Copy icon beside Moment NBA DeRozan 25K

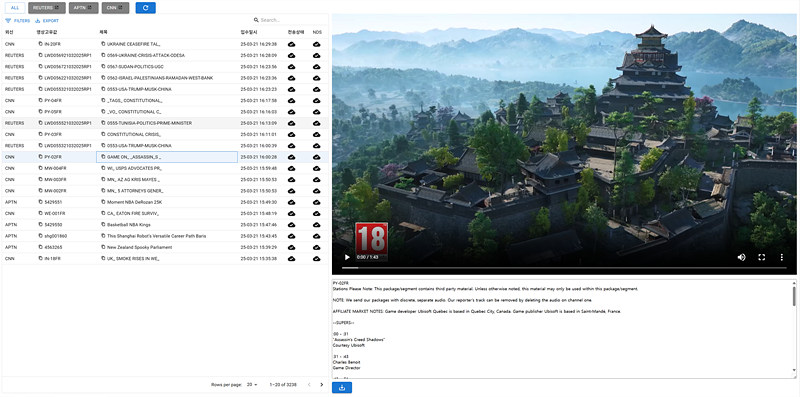(103, 202)
